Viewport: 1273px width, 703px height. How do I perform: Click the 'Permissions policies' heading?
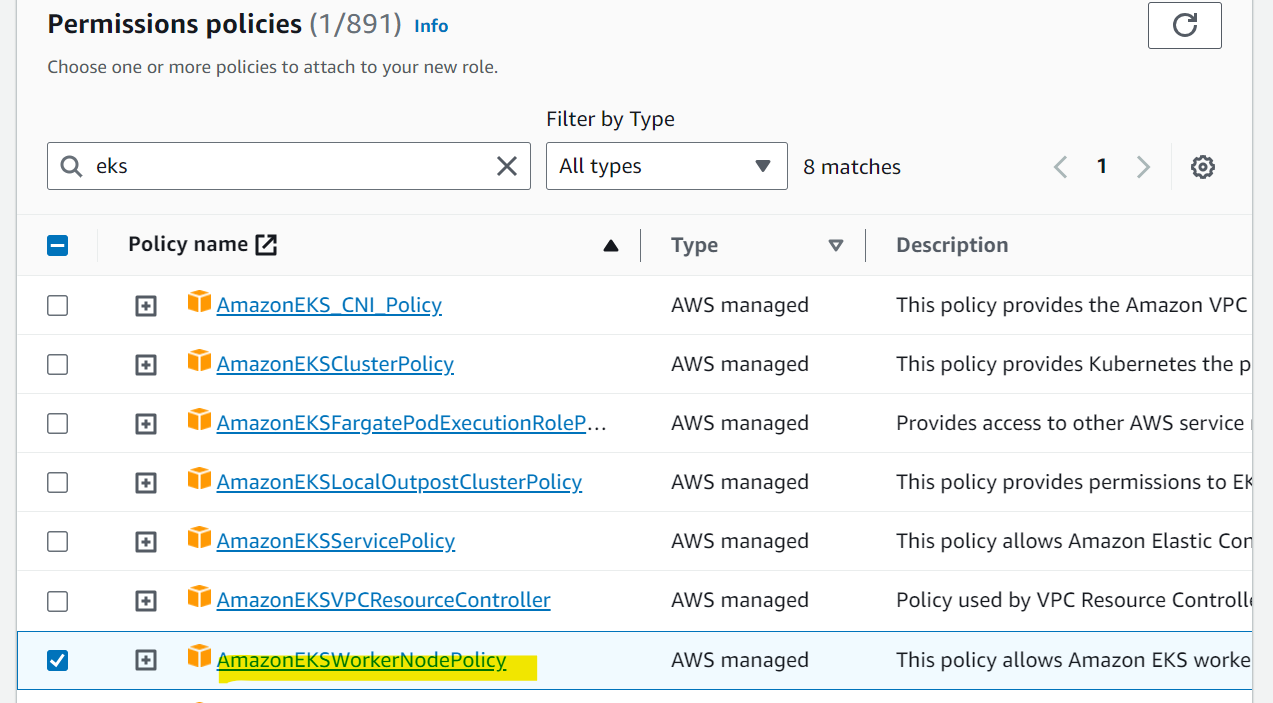coord(175,24)
